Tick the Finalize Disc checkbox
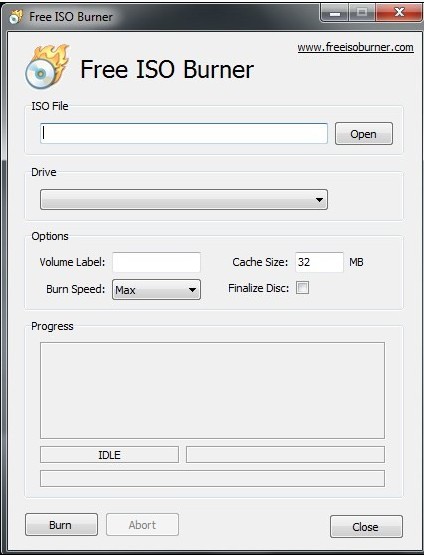Screen dimensions: 424x555 click(302, 288)
